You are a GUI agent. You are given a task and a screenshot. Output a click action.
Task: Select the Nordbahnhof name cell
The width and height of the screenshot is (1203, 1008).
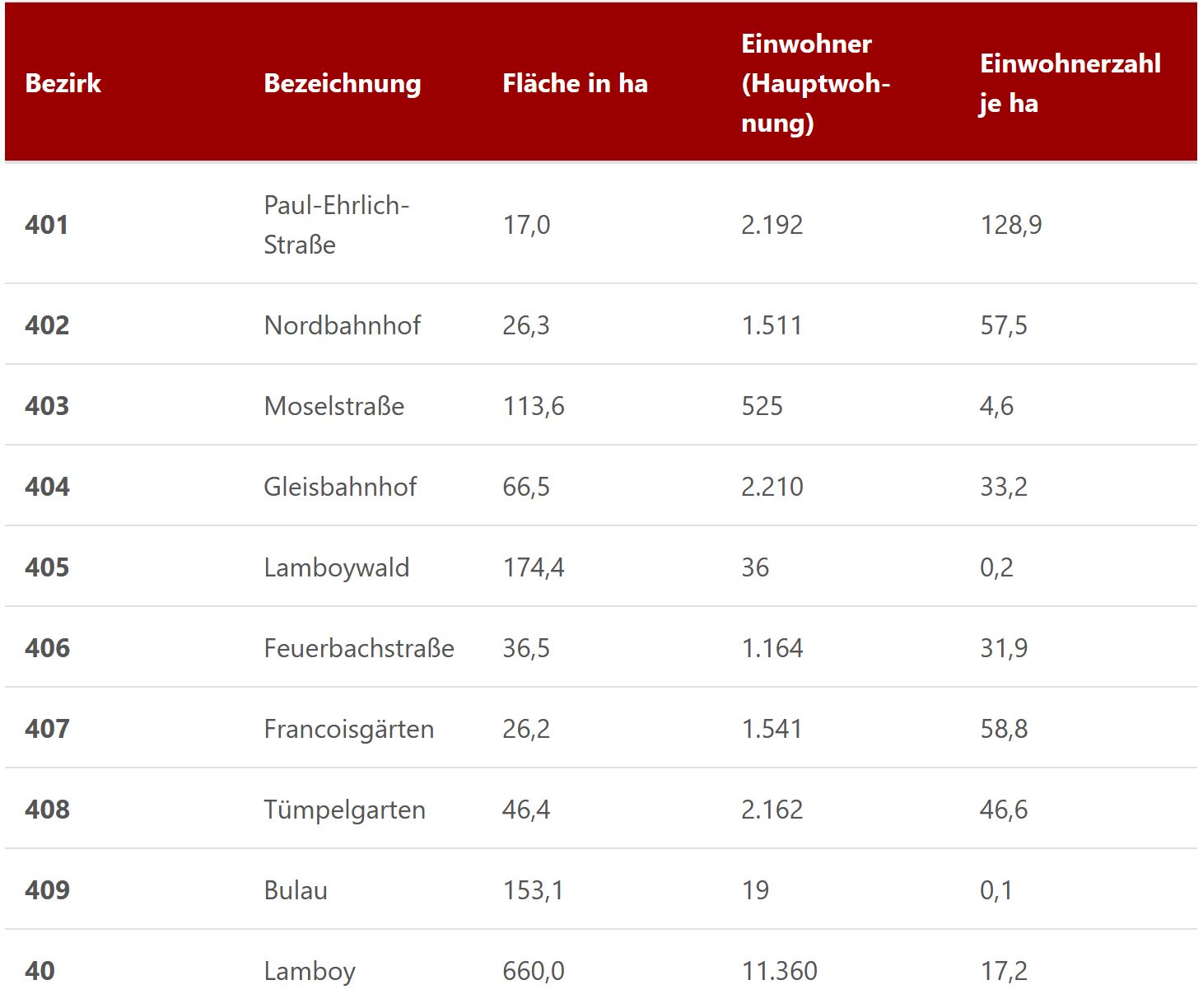point(342,325)
